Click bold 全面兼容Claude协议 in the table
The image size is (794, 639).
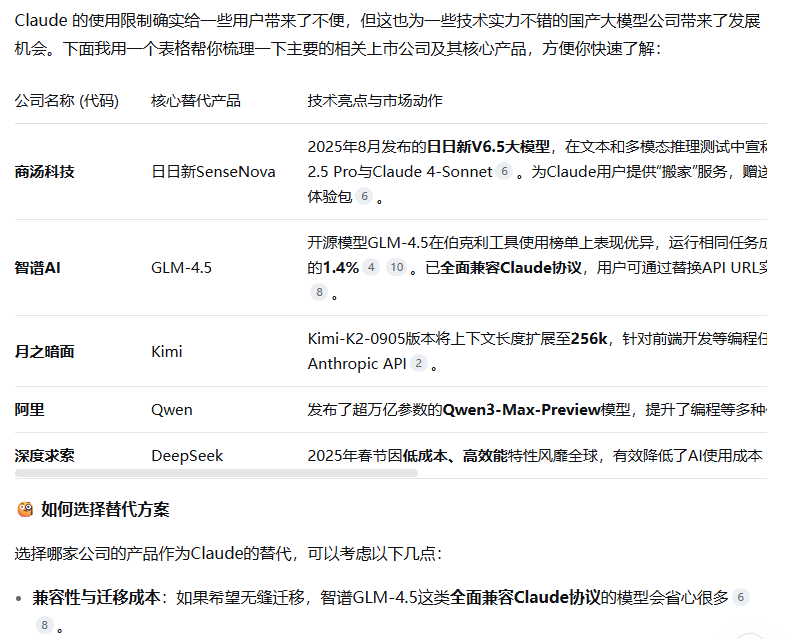coord(511,267)
